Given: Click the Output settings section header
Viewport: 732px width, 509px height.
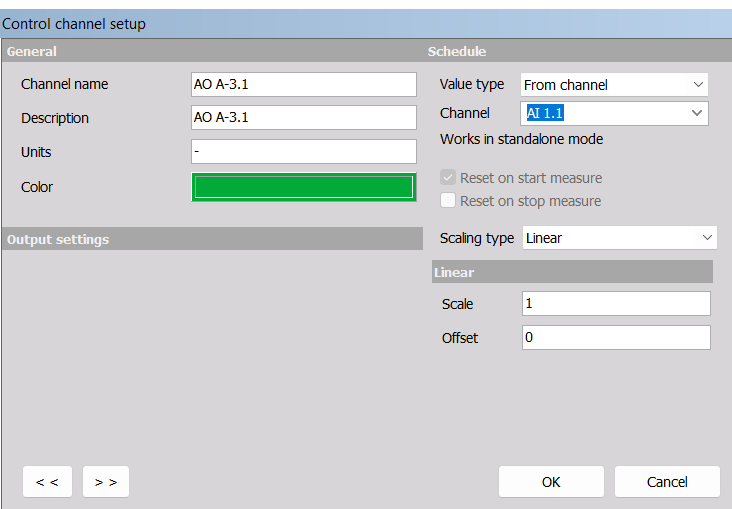Looking at the screenshot, I should [x=212, y=239].
